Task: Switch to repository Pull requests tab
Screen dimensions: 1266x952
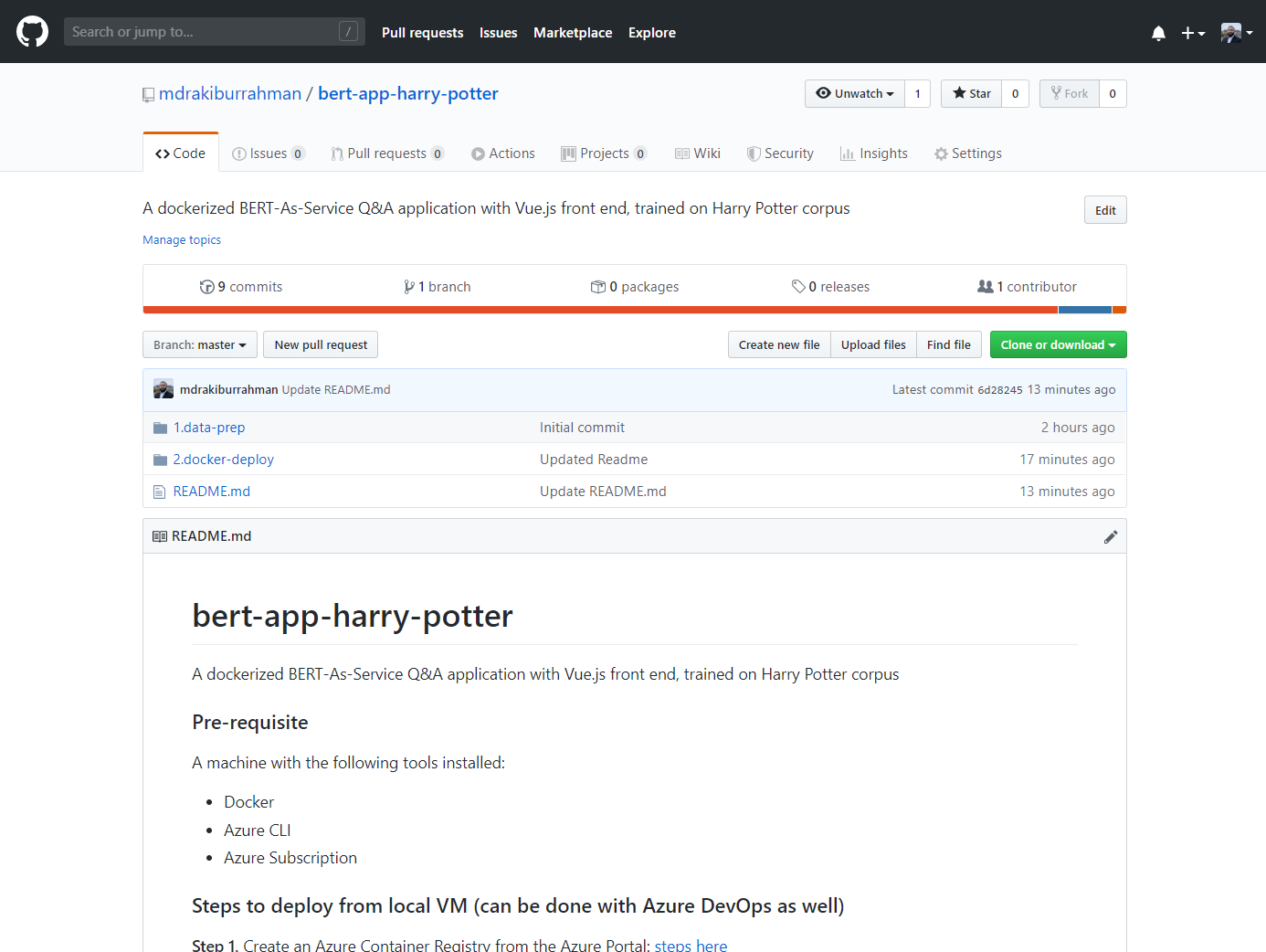Action: point(387,153)
